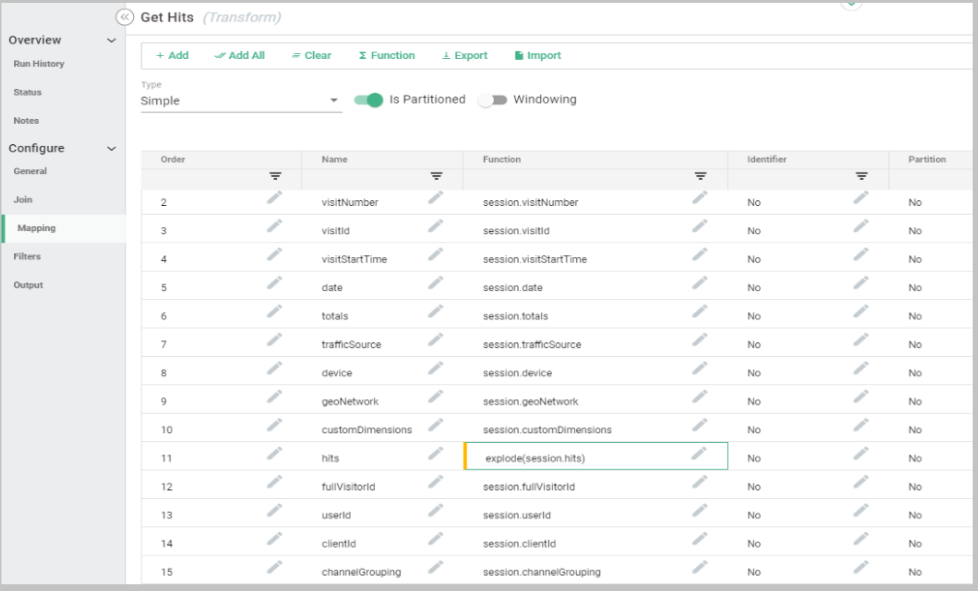The width and height of the screenshot is (978, 591).
Task: Open Run History in sidebar
Action: point(39,64)
